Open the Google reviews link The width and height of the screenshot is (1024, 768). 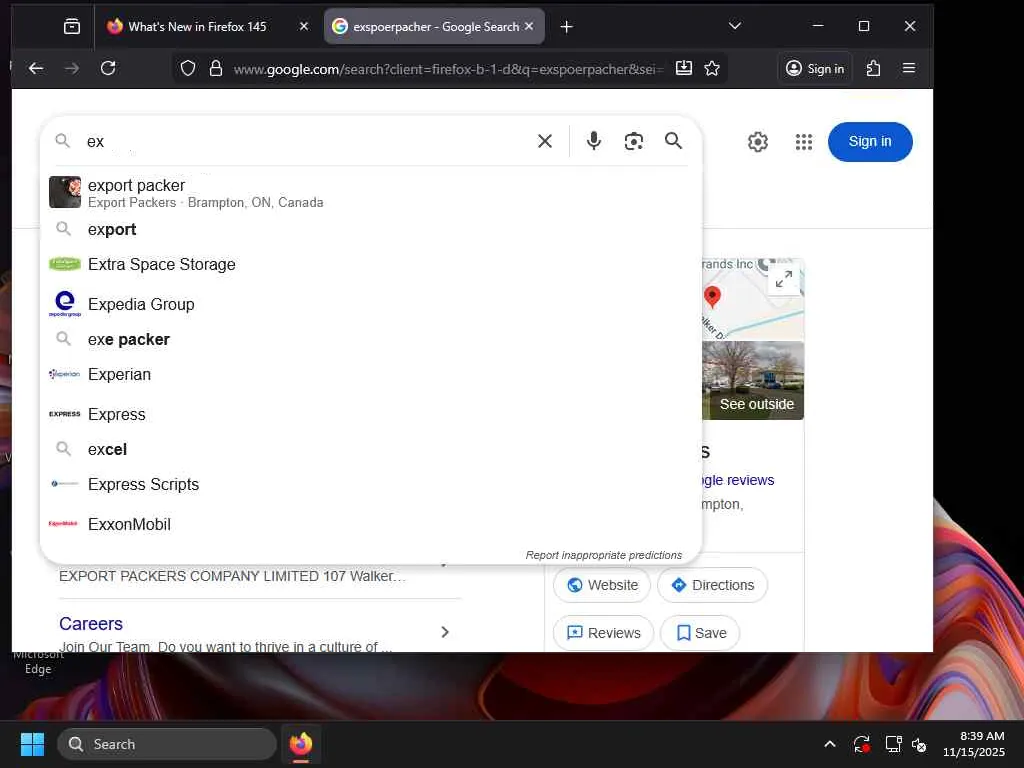pos(737,480)
